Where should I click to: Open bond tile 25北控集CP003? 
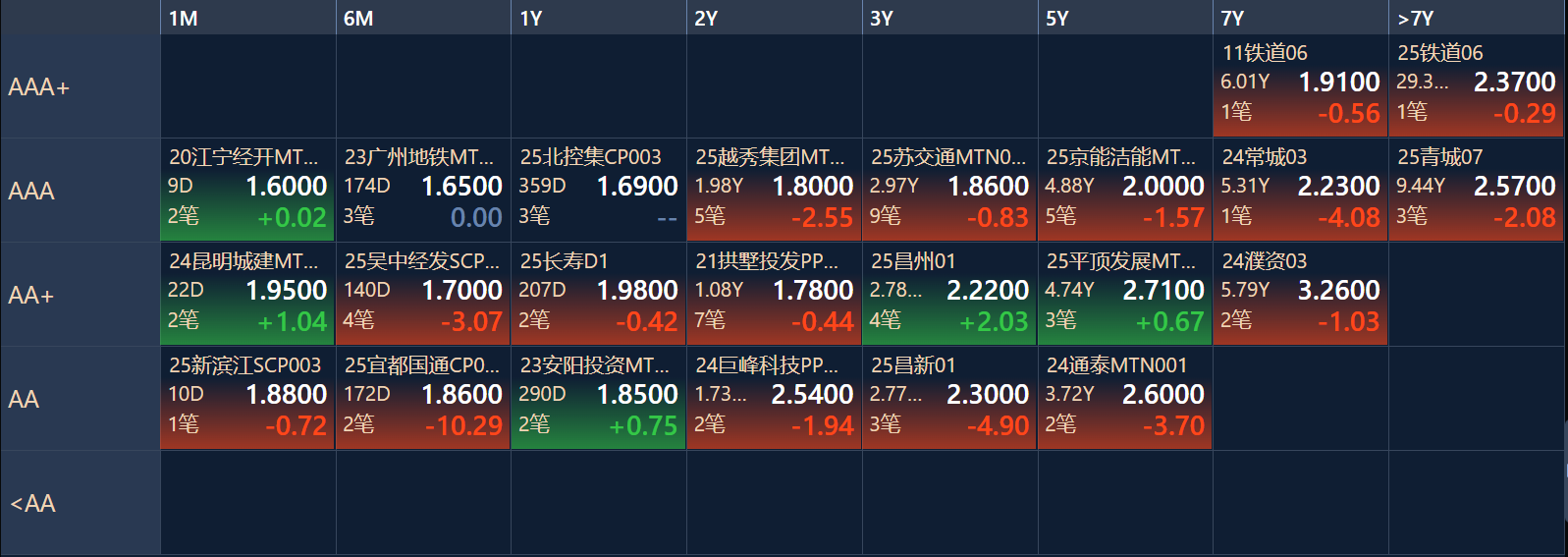point(599,191)
